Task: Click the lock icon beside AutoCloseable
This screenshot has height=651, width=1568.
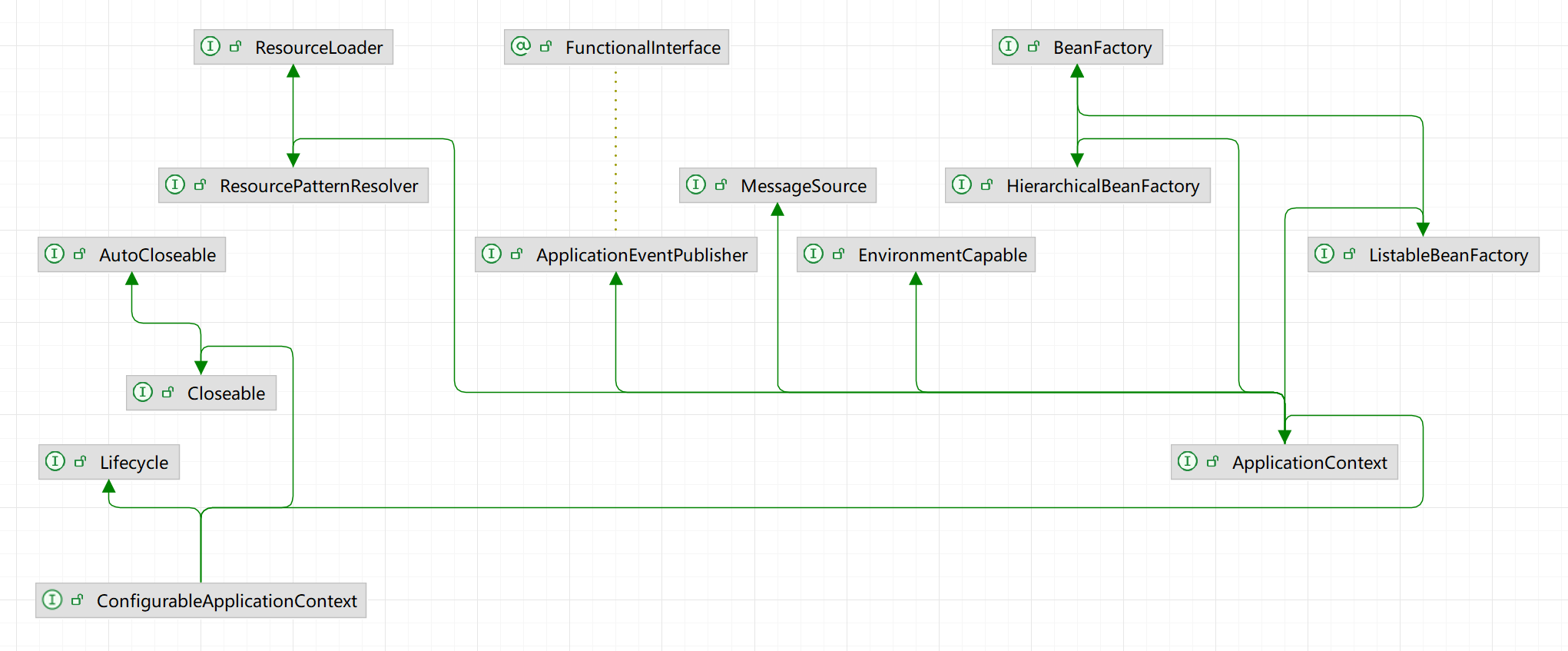Action: tap(80, 254)
